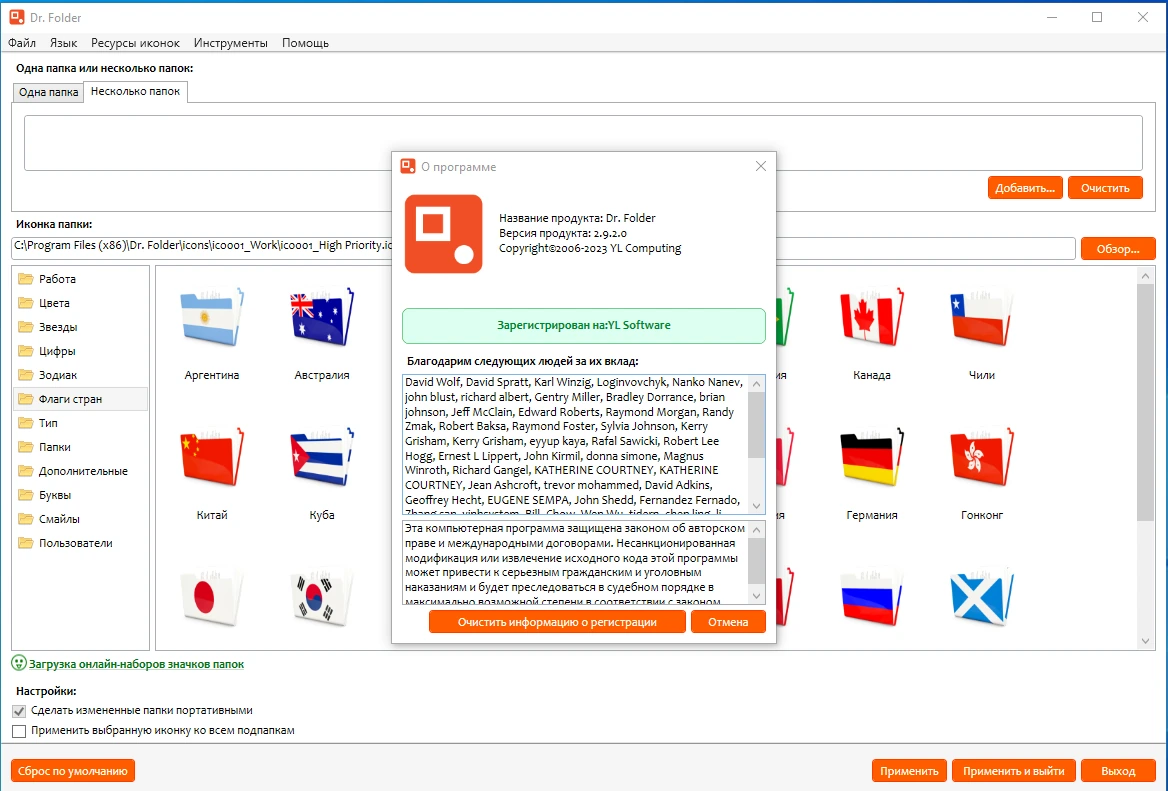Click the Выход button
The image size is (1168, 791).
click(x=1118, y=771)
